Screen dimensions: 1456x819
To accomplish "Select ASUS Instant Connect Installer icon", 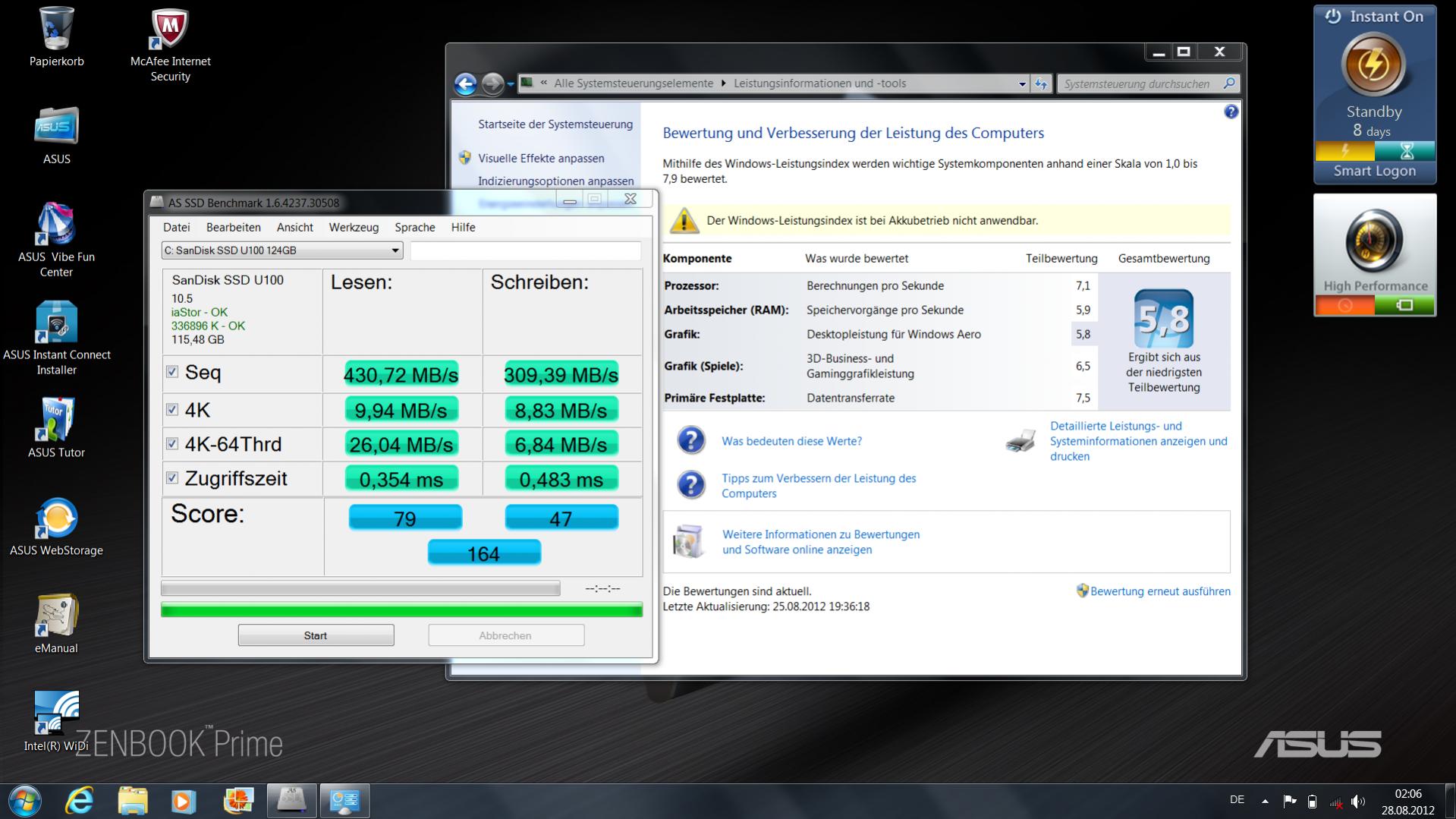I will coord(56,338).
